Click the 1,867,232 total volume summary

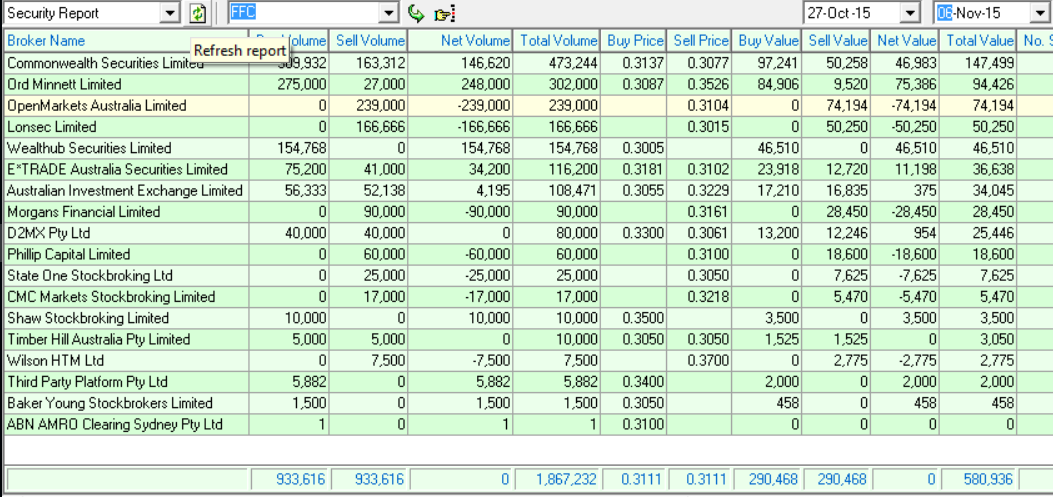pyautogui.click(x=557, y=480)
